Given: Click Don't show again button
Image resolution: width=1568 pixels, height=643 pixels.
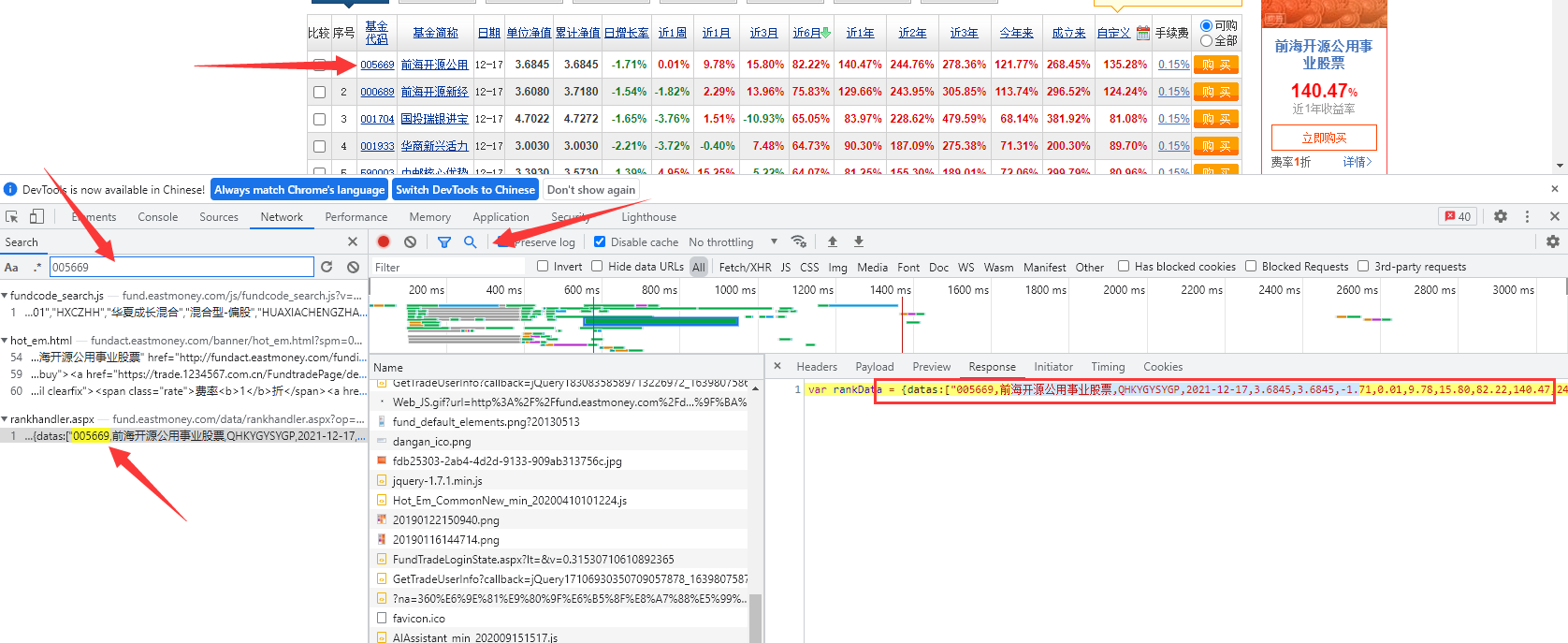Looking at the screenshot, I should (591, 189).
